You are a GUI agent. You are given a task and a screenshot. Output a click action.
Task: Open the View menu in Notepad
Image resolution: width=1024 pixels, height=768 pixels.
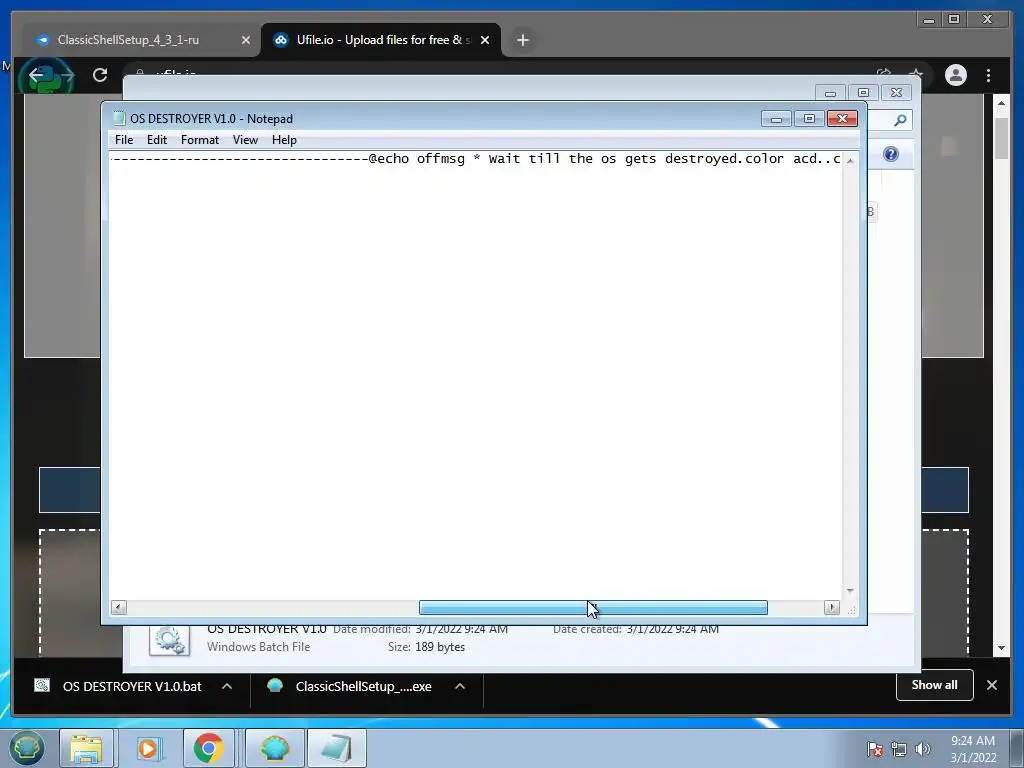[x=246, y=140]
